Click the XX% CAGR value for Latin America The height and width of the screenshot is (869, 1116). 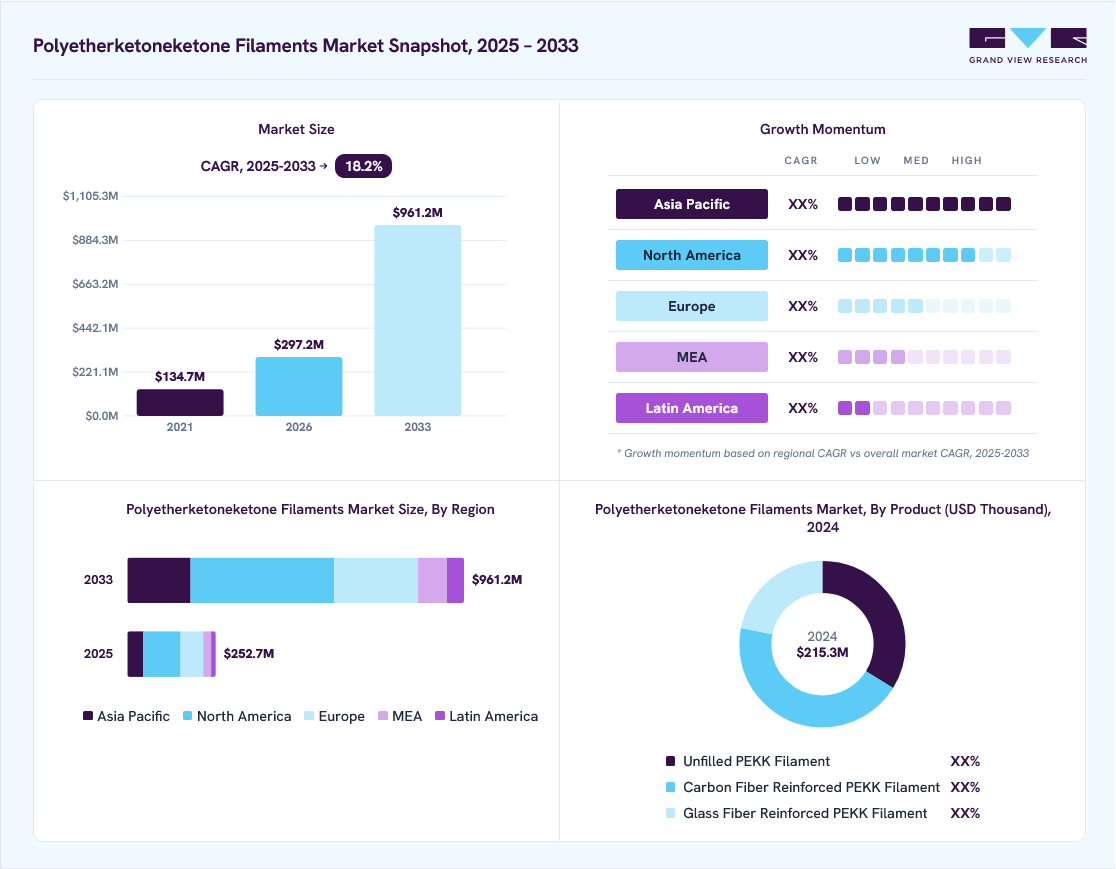point(803,409)
